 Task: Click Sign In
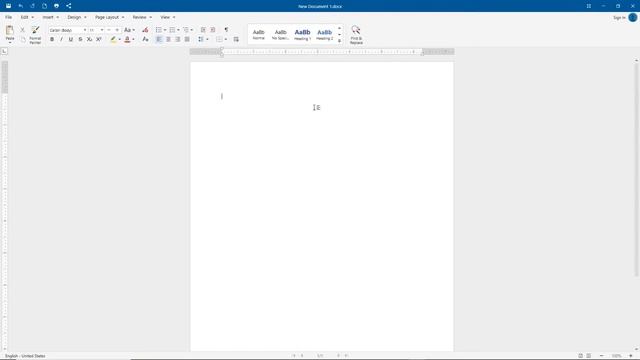[619, 18]
